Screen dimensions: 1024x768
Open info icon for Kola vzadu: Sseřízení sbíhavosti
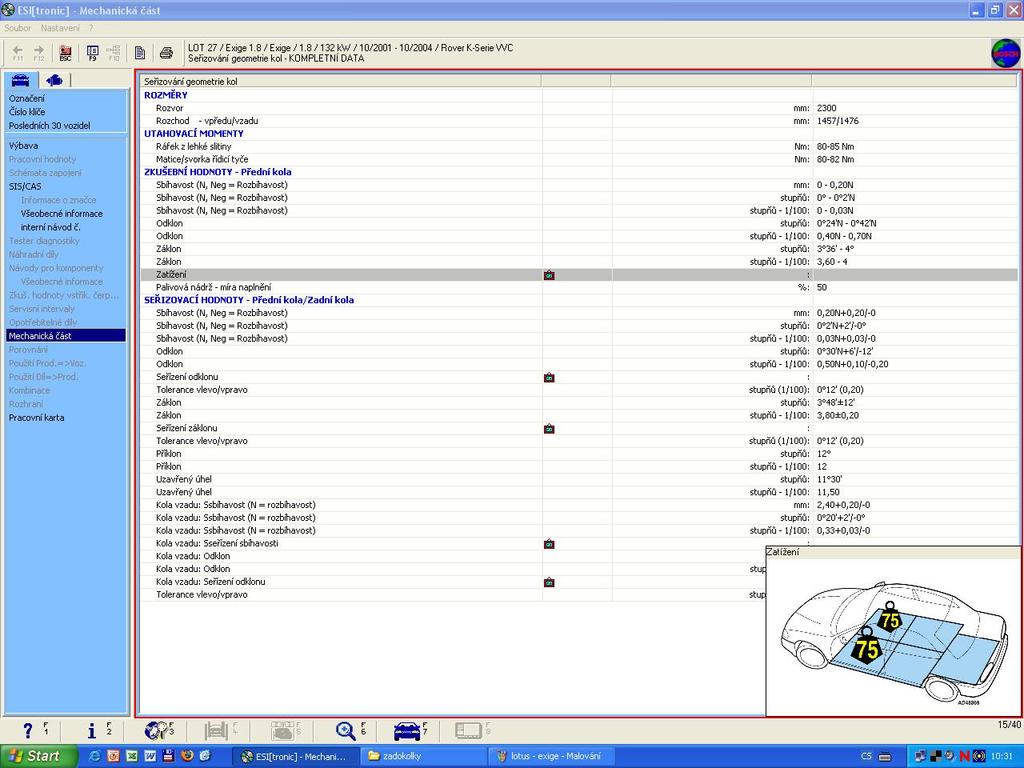tap(549, 543)
